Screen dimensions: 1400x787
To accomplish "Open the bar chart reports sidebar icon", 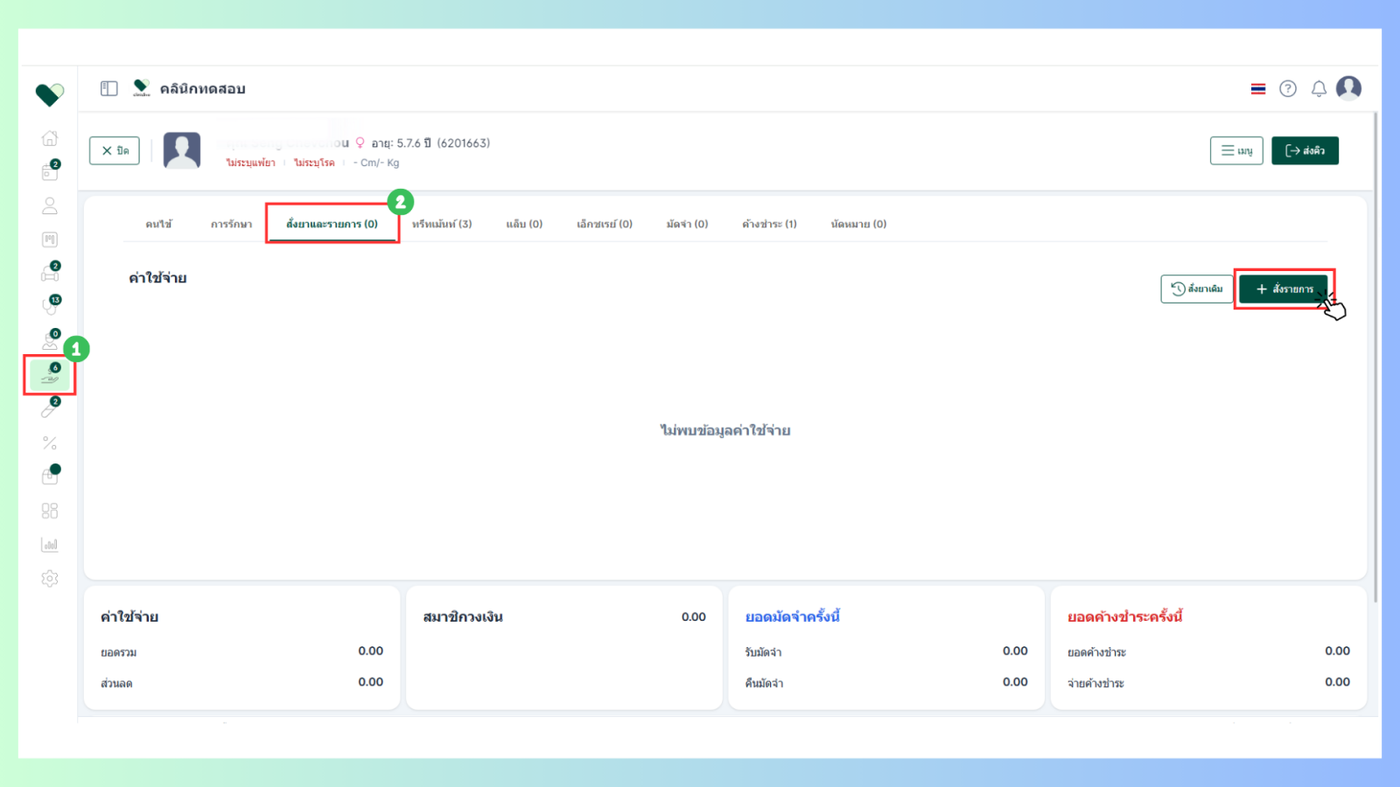I will (49, 545).
